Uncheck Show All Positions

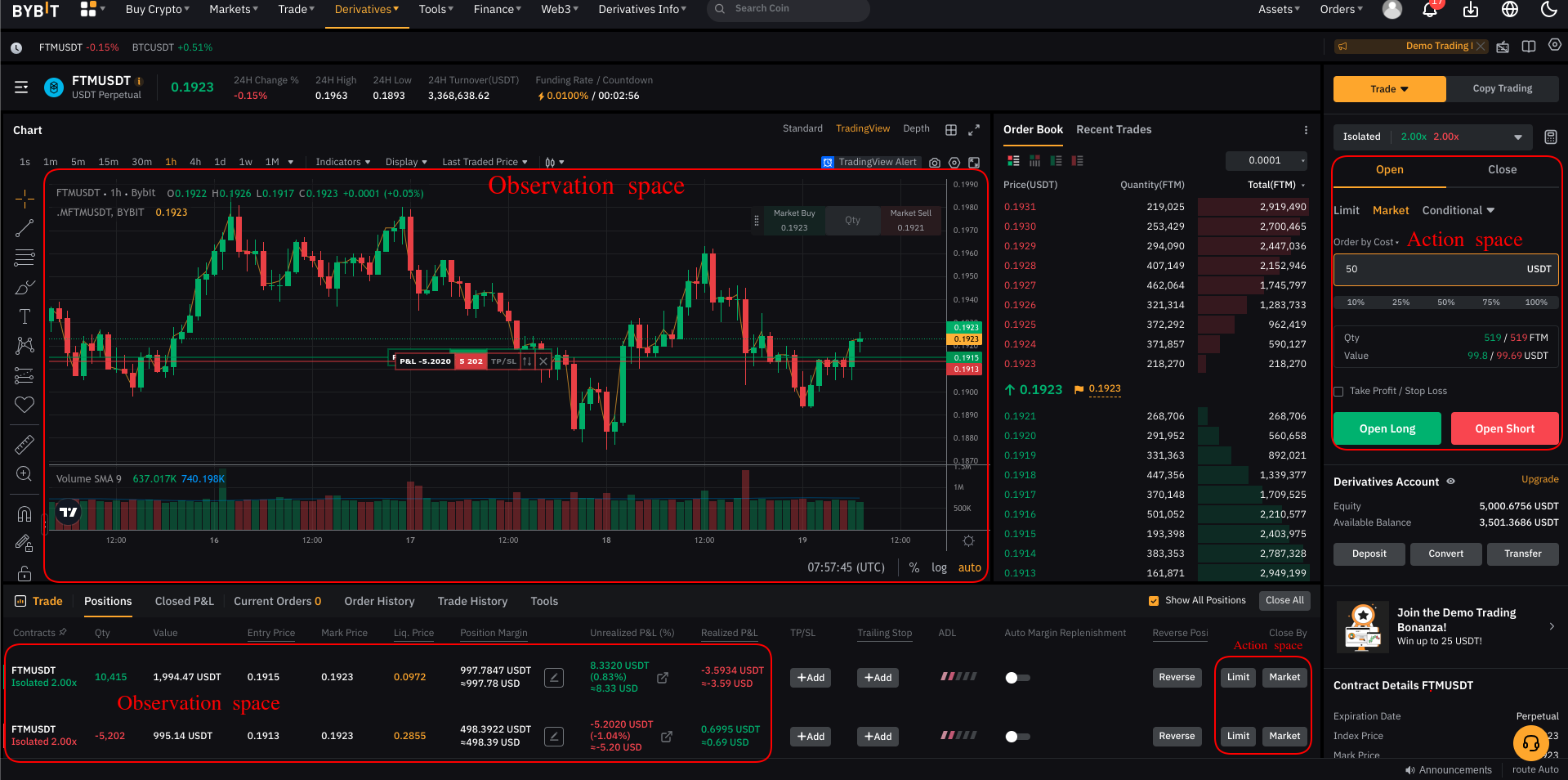tap(1154, 601)
